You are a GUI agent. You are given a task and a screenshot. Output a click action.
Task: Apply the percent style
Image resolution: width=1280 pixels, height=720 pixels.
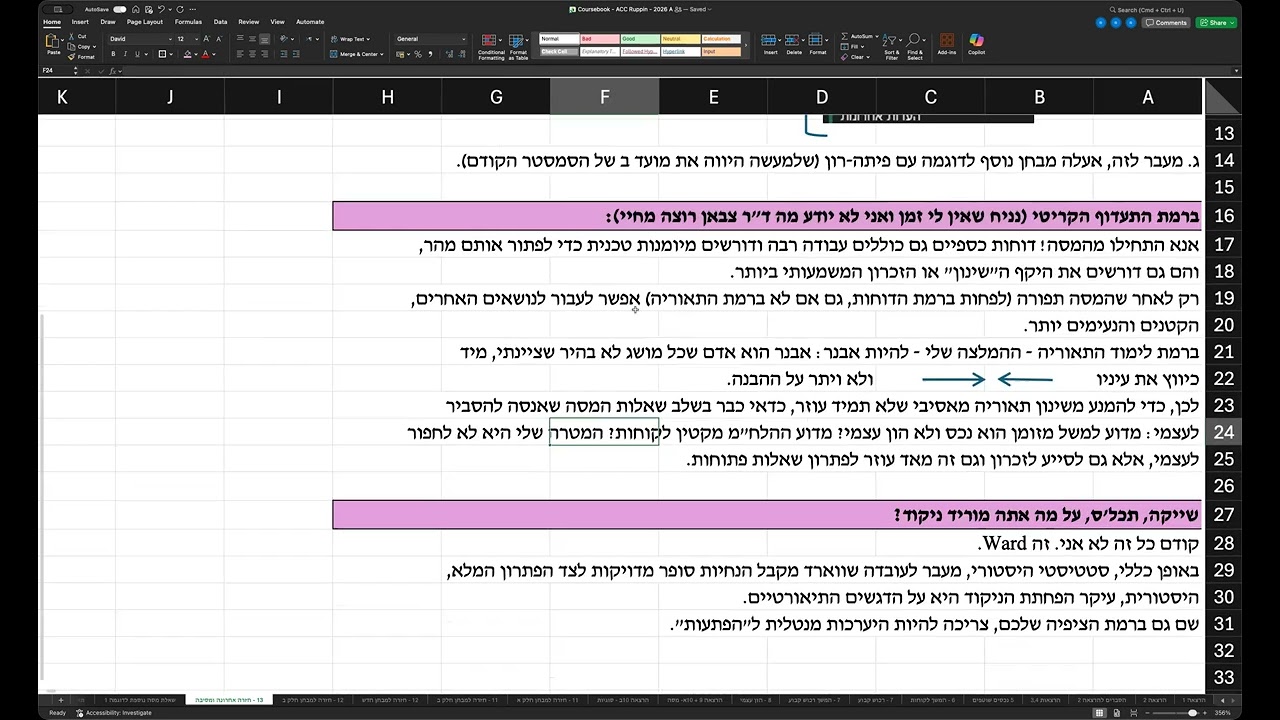[x=419, y=54]
